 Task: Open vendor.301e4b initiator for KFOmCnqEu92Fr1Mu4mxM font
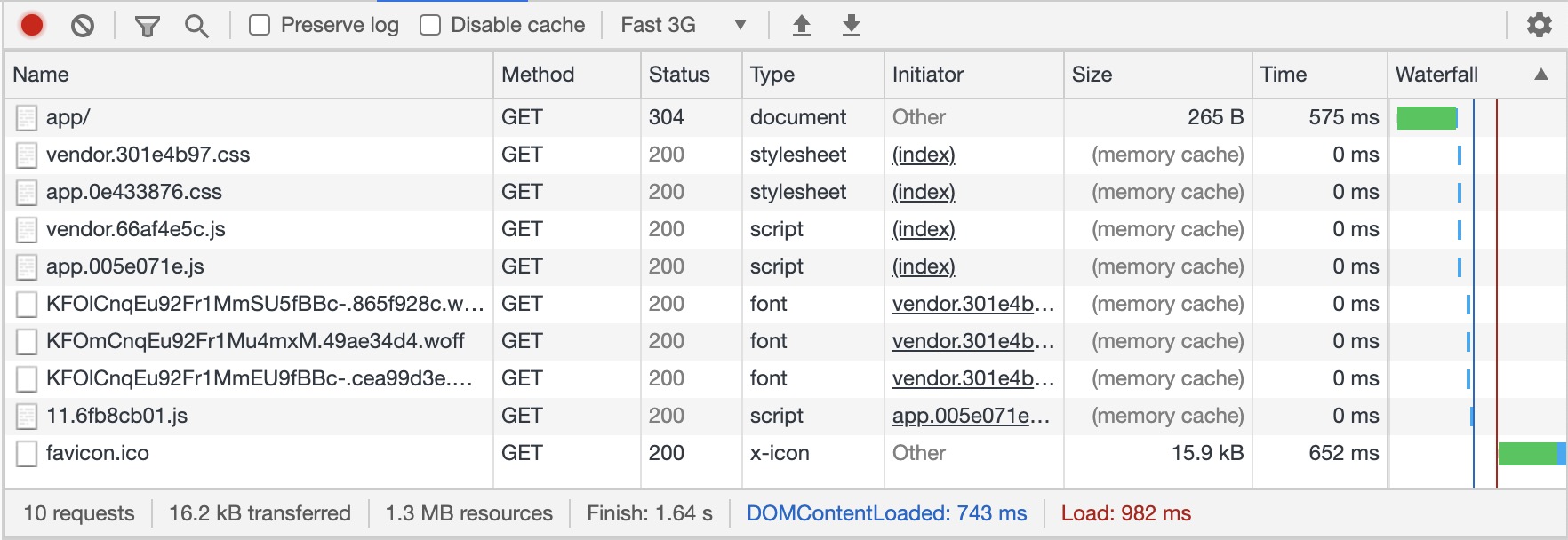(x=973, y=341)
